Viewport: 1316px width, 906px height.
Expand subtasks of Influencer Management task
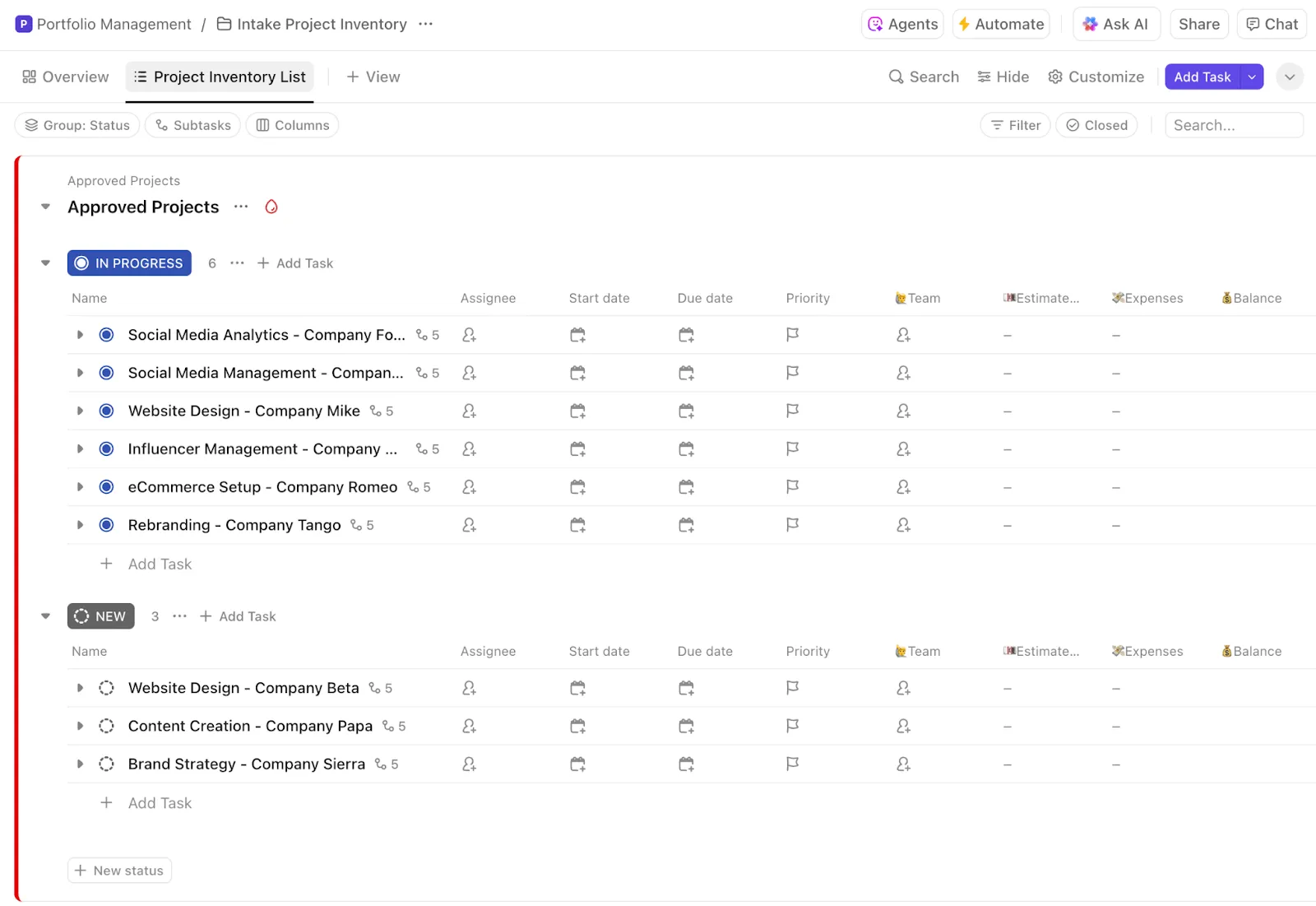coord(80,449)
